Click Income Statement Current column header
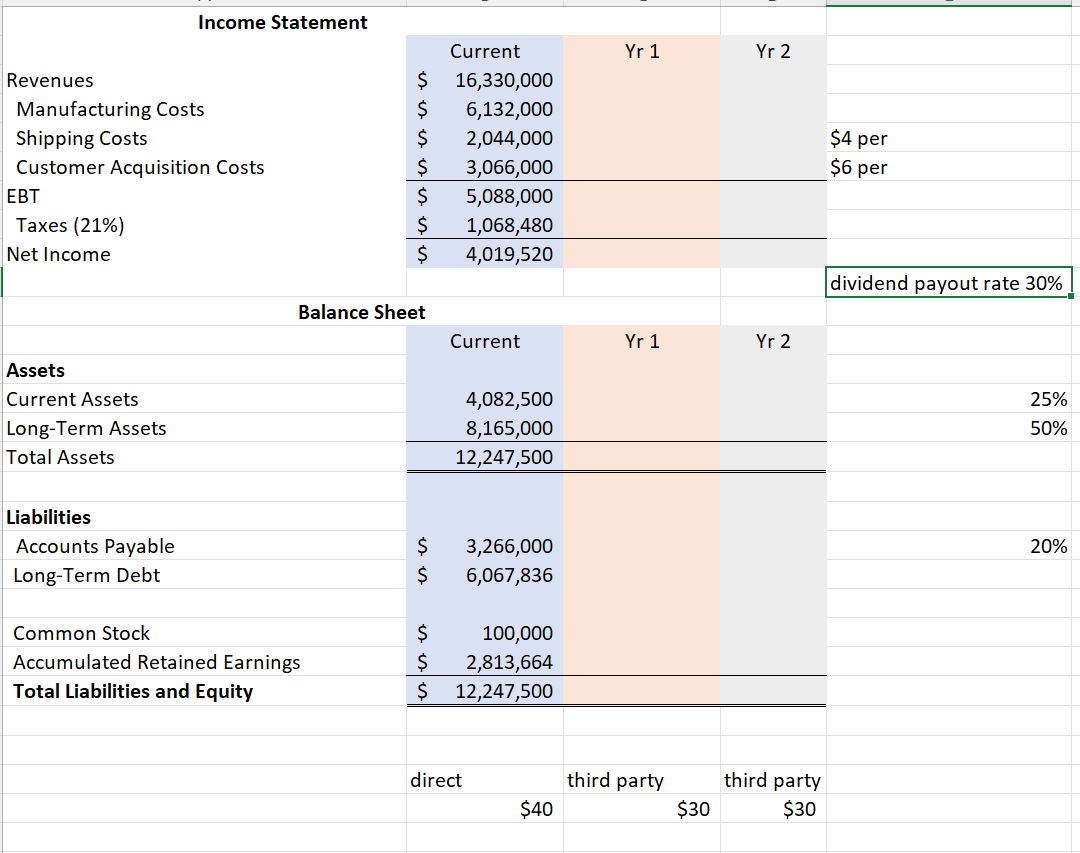This screenshot has width=1080, height=853. coord(485,51)
